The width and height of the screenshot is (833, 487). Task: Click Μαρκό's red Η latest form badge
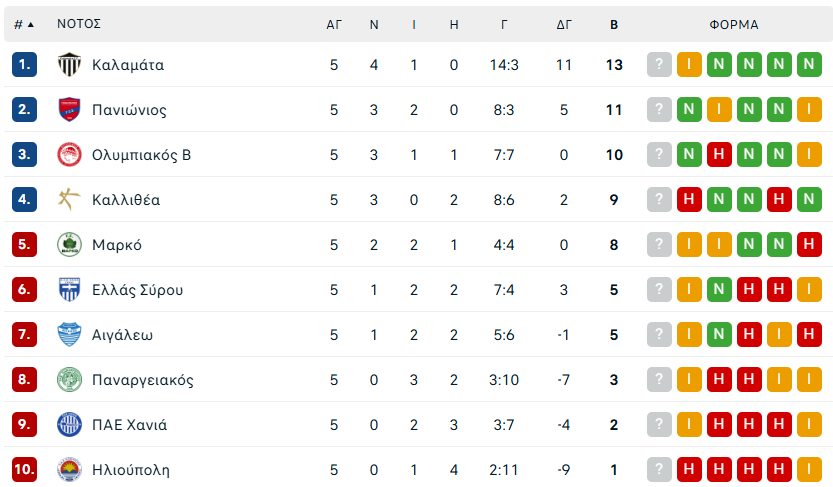pyautogui.click(x=810, y=245)
